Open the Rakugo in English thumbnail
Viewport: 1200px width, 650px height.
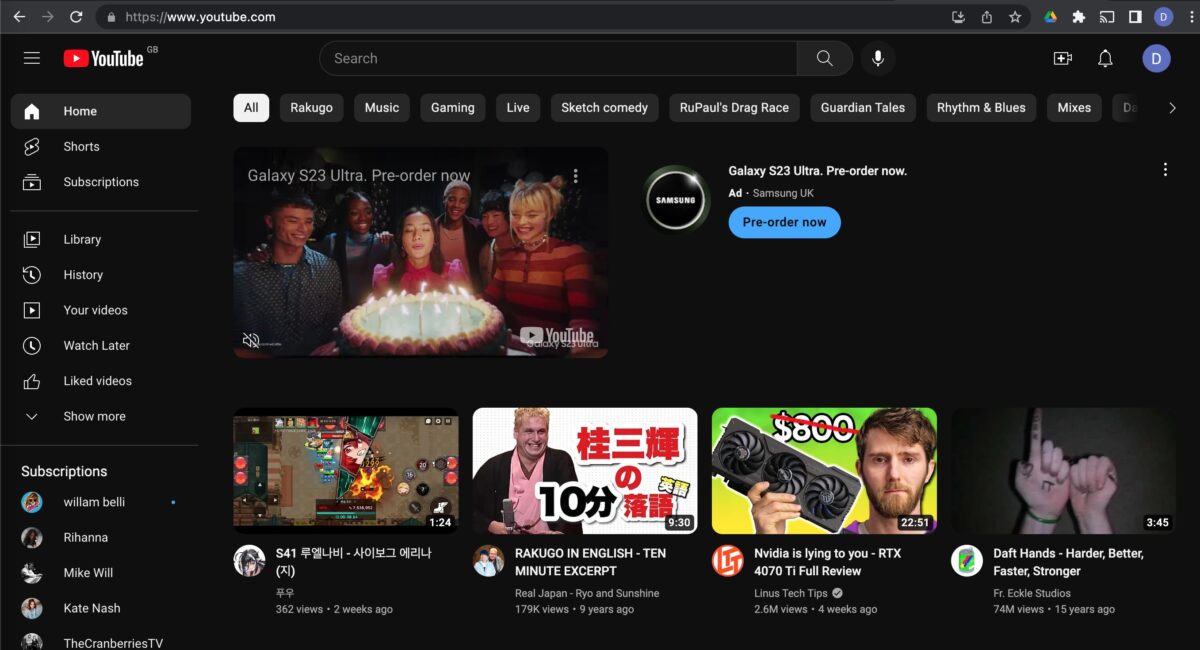585,470
